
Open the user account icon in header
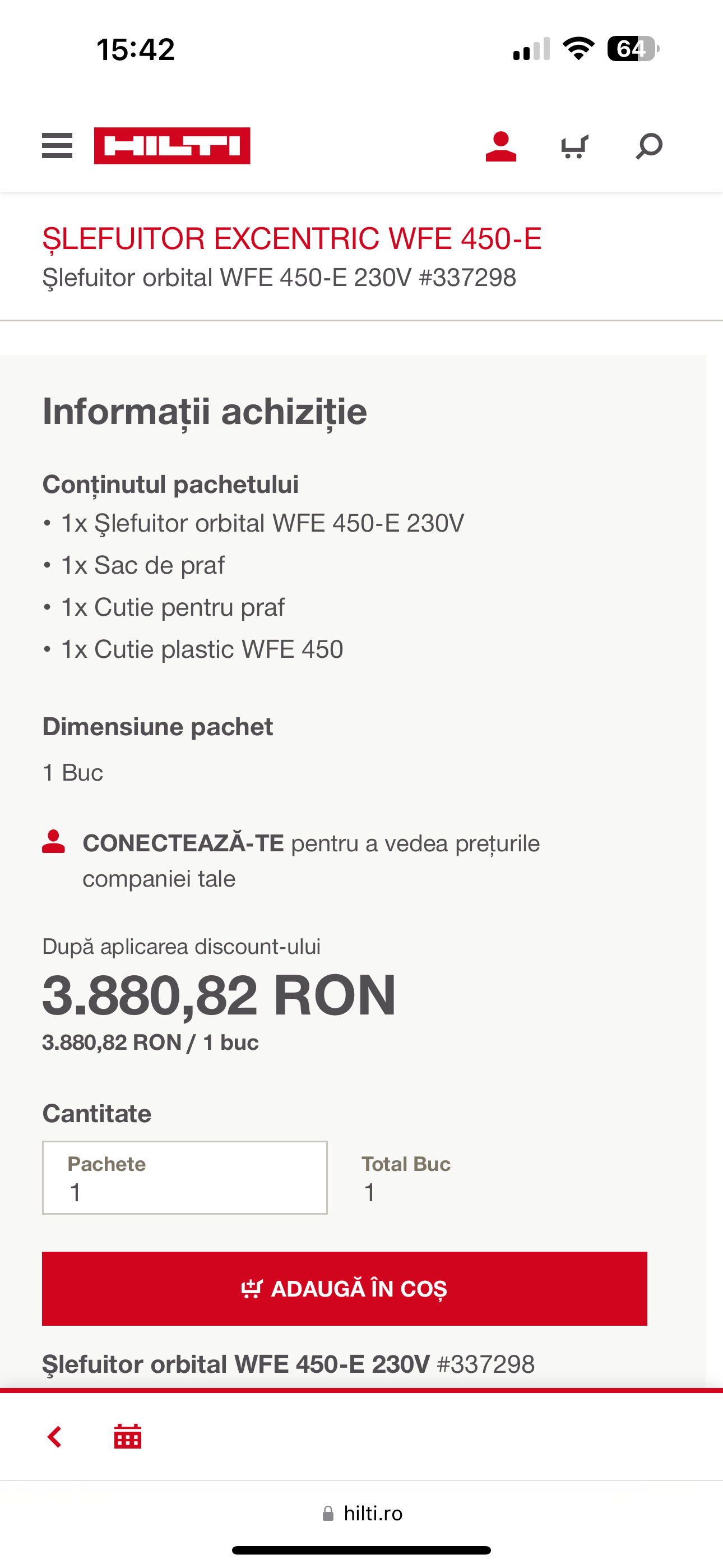tap(501, 146)
